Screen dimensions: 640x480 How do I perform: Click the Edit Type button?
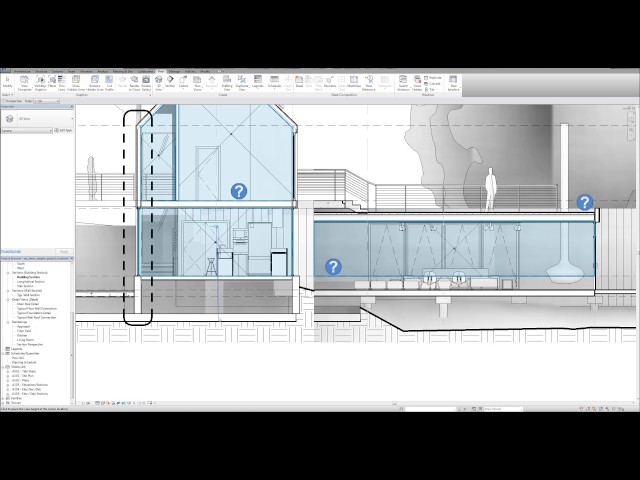pyautogui.click(x=64, y=131)
